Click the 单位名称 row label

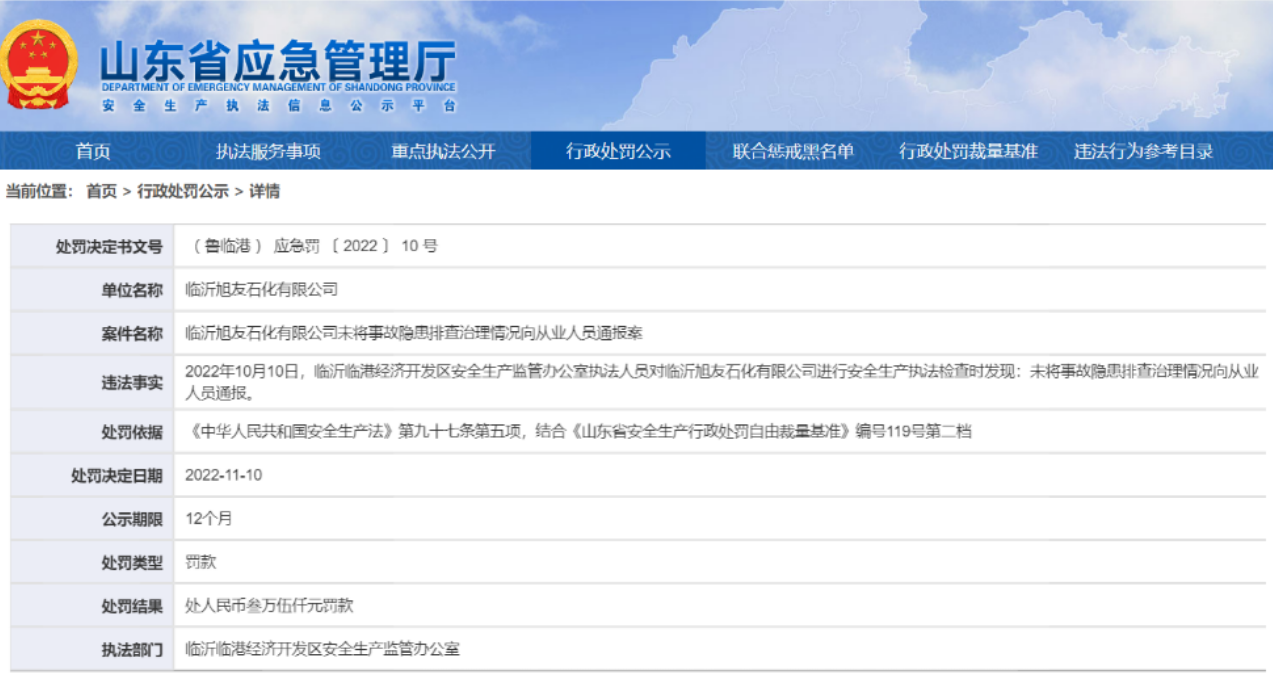point(132,290)
